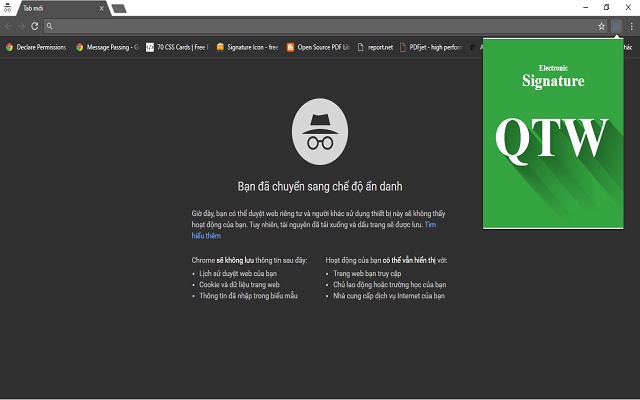Open 'PDFjet - high perform' bookmark
This screenshot has height=400, width=640.
431,47
